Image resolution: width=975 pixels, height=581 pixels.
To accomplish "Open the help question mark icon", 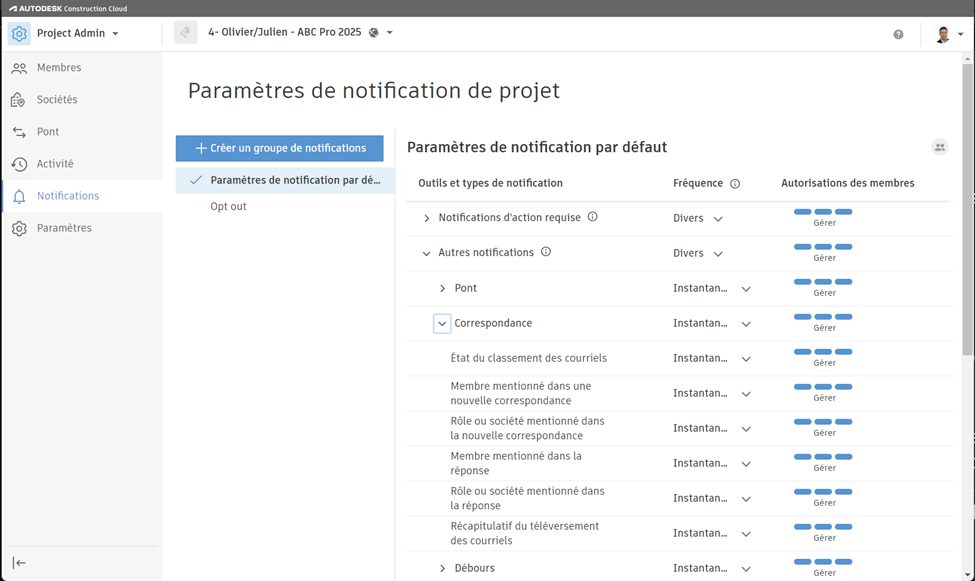I will click(x=897, y=33).
